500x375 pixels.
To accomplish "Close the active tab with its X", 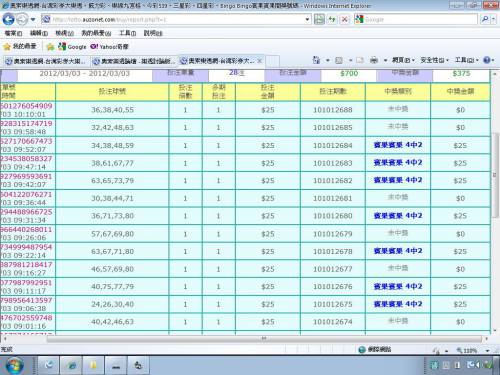I will pyautogui.click(x=259, y=61).
